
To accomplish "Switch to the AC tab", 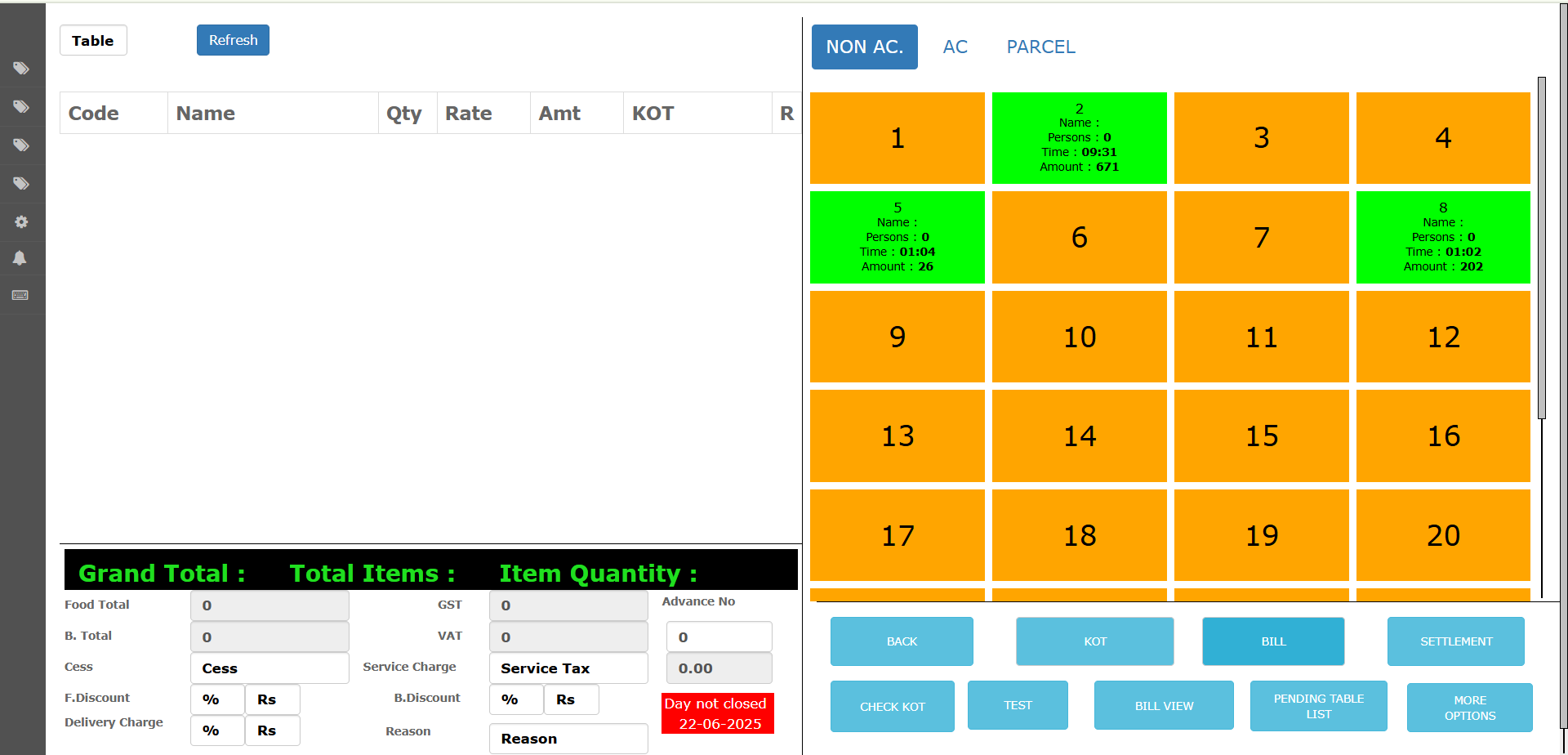I will coord(955,47).
